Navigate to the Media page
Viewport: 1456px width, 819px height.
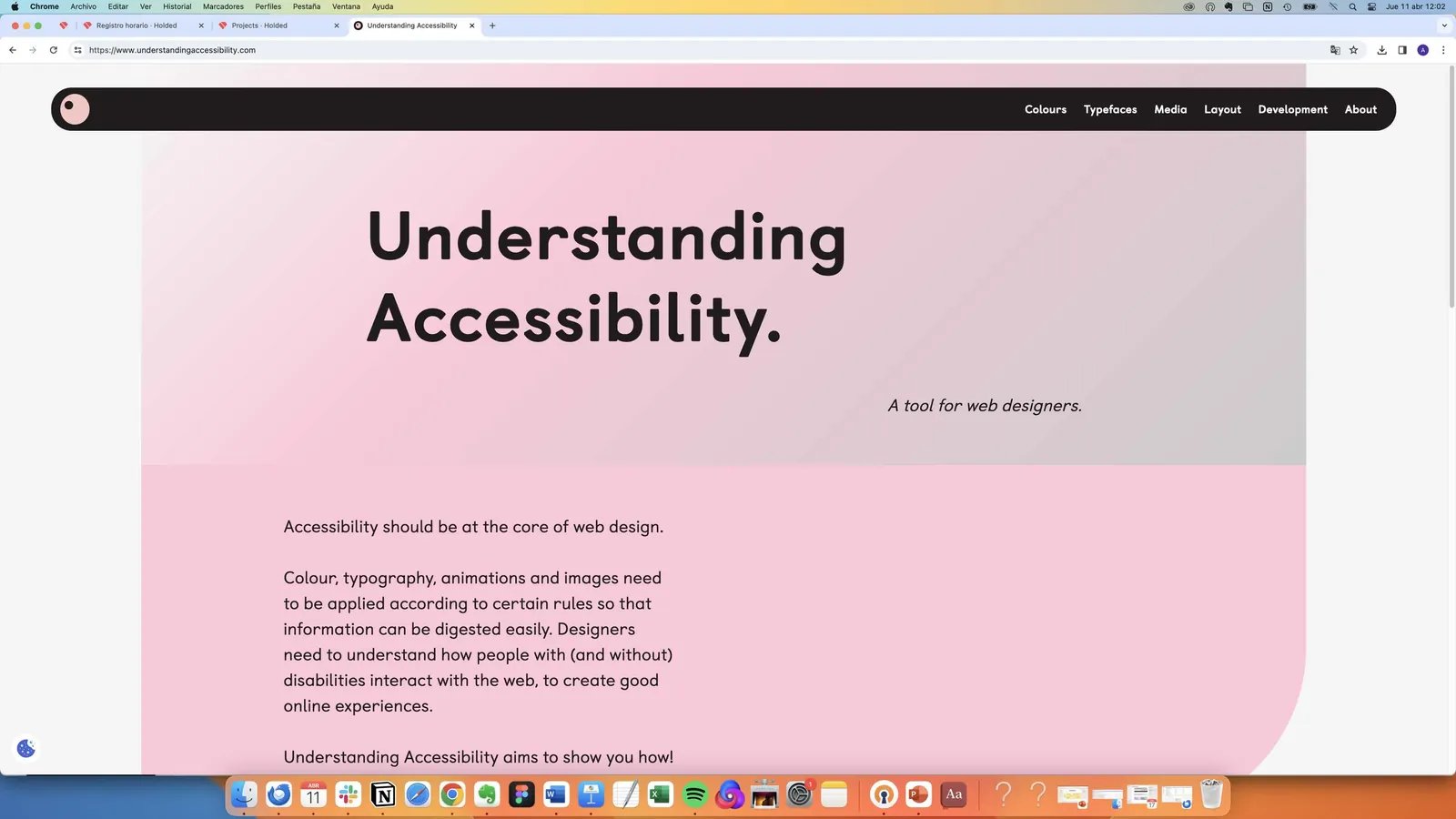pos(1170,109)
